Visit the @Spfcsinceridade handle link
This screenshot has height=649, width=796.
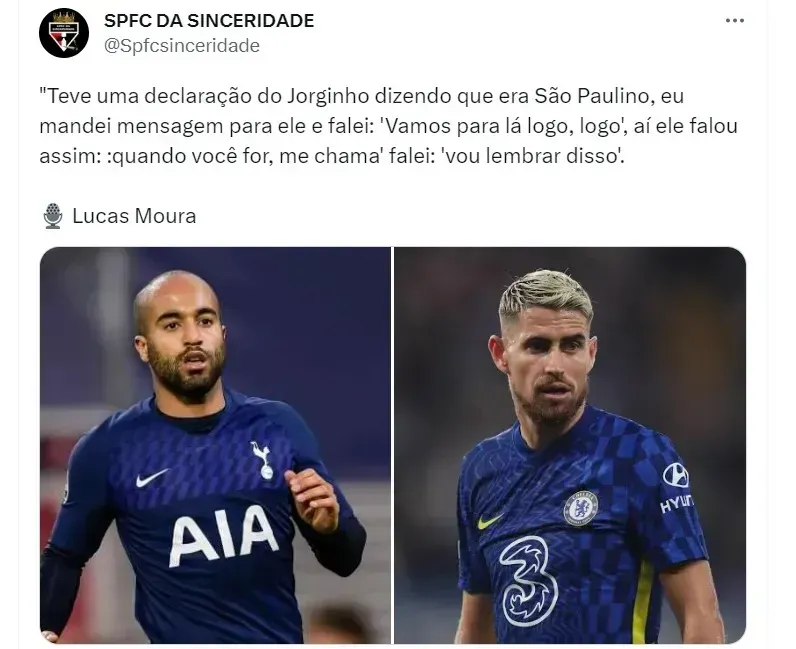tap(182, 46)
